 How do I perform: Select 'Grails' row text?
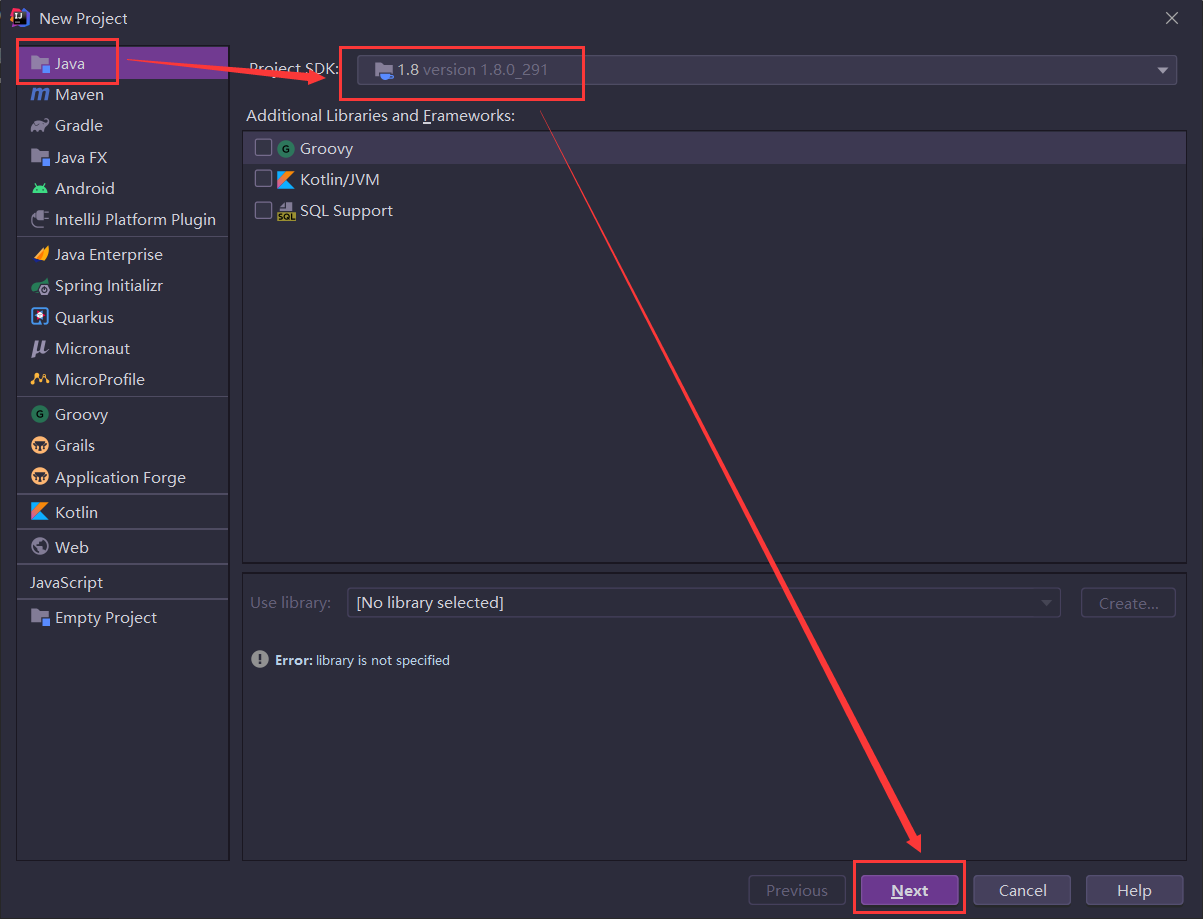pos(75,445)
